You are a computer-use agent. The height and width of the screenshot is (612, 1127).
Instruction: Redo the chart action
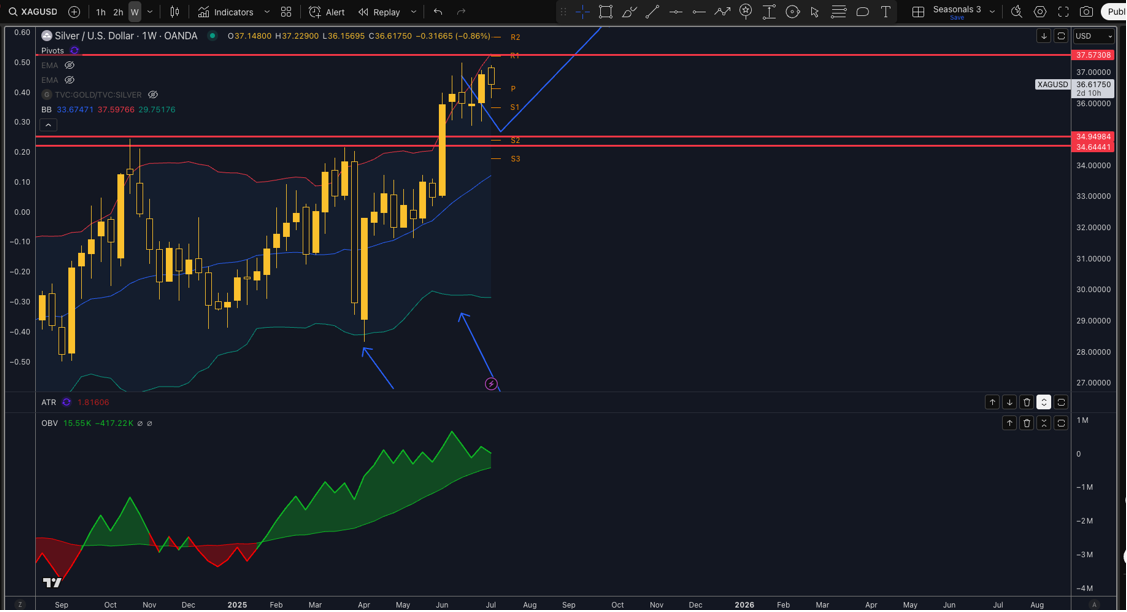tap(461, 12)
